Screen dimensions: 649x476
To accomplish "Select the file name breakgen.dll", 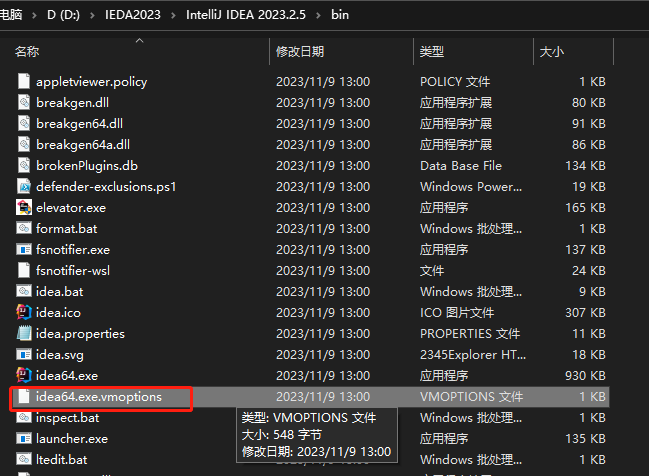I will (72, 103).
